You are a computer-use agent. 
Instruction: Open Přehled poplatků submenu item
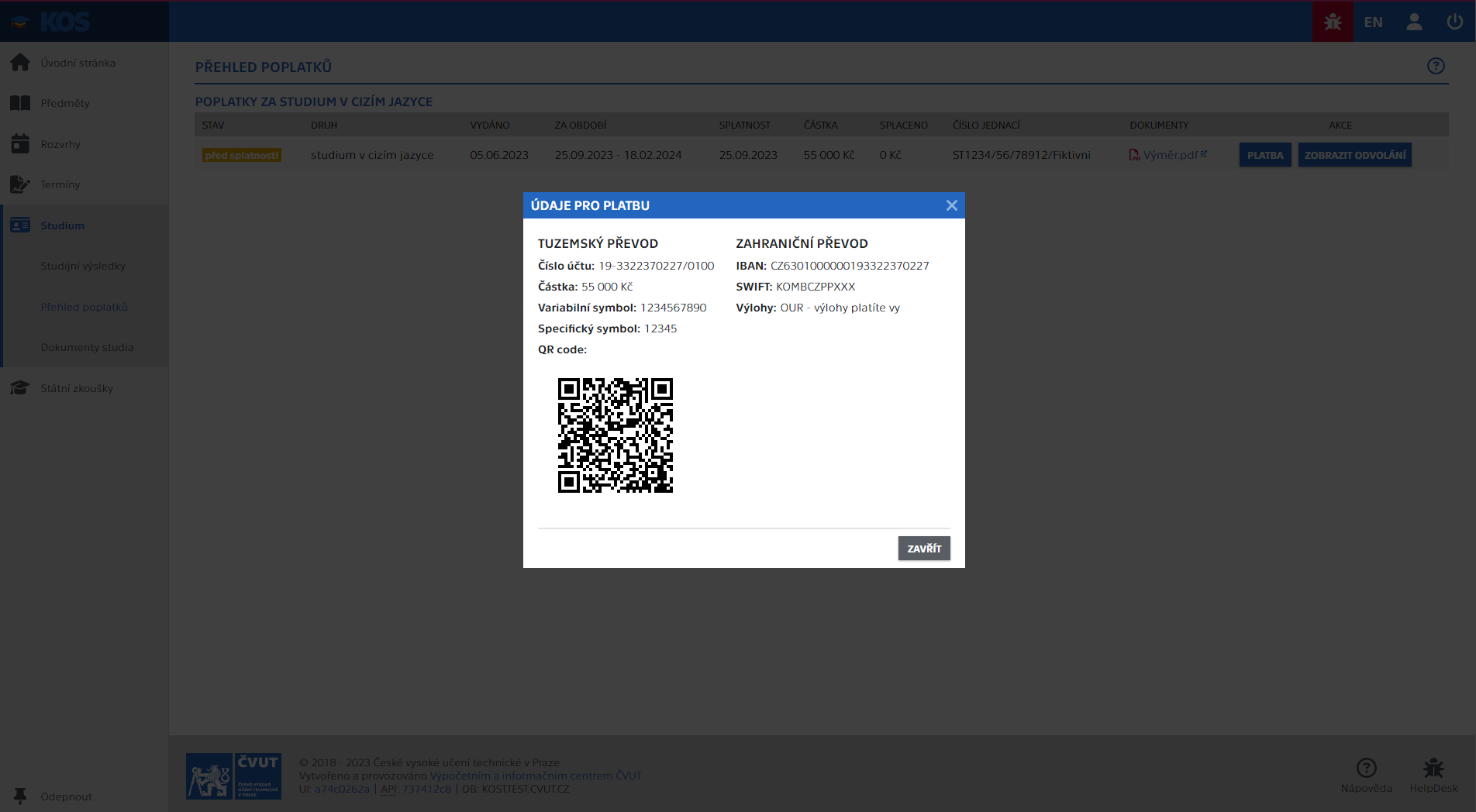click(x=84, y=307)
